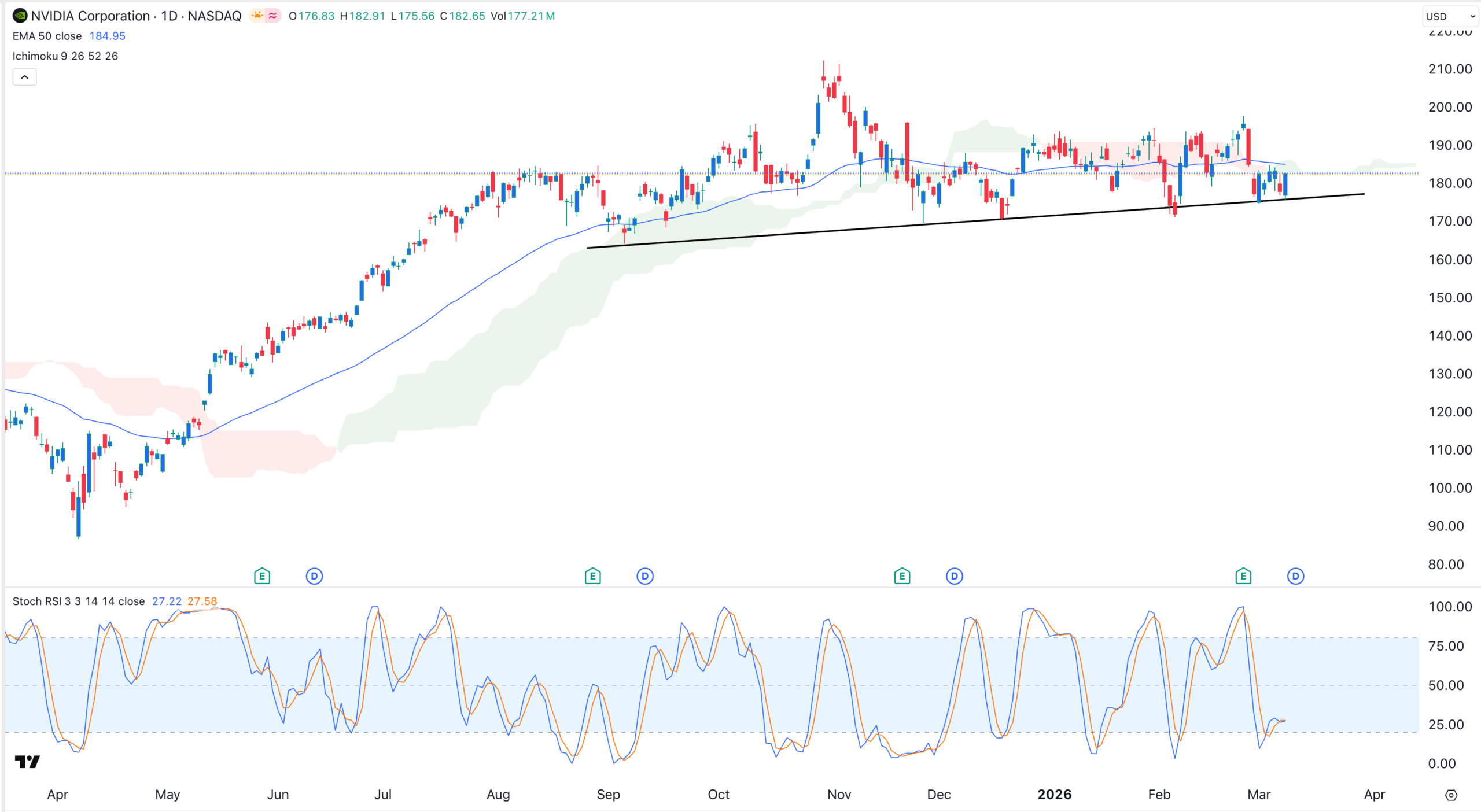Image resolution: width=1481 pixels, height=812 pixels.
Task: Select the Ichimoku 9 26 52 26 label
Action: click(65, 56)
